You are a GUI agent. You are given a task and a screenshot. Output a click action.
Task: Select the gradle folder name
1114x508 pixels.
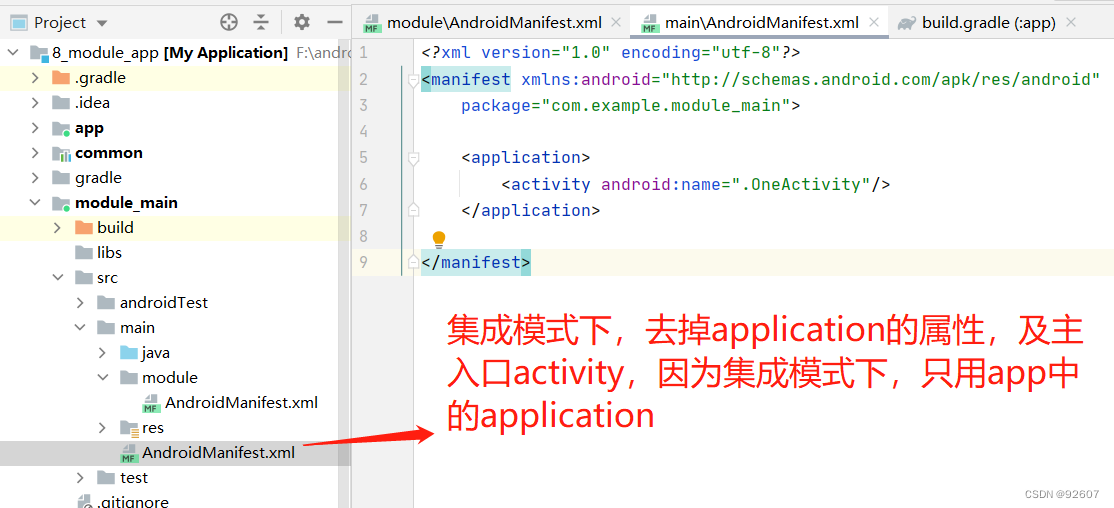[x=99, y=178]
